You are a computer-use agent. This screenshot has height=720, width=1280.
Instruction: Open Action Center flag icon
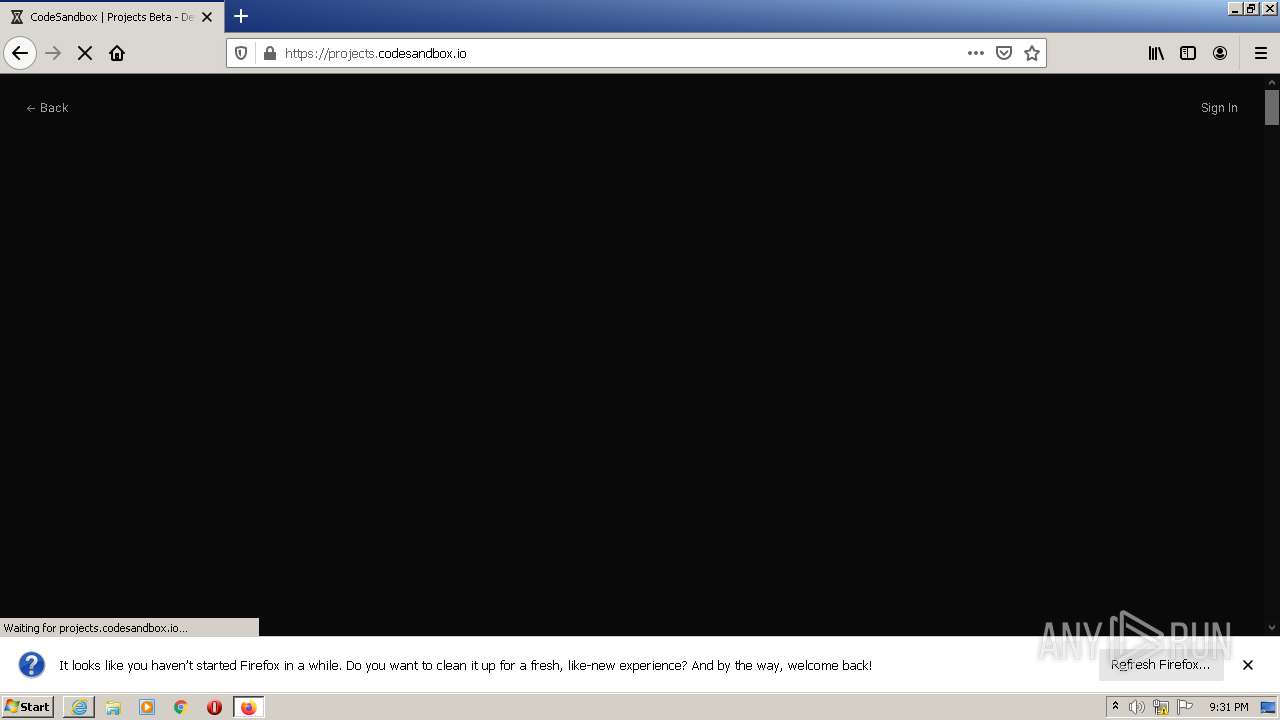pyautogui.click(x=1185, y=707)
